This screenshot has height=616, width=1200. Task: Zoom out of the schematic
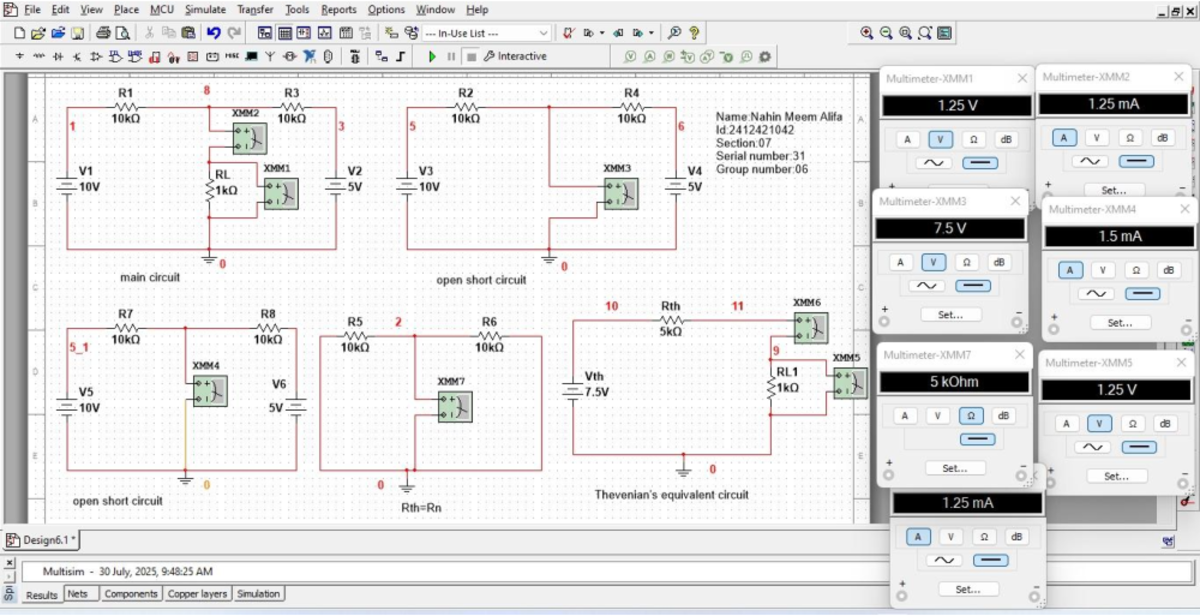point(886,33)
